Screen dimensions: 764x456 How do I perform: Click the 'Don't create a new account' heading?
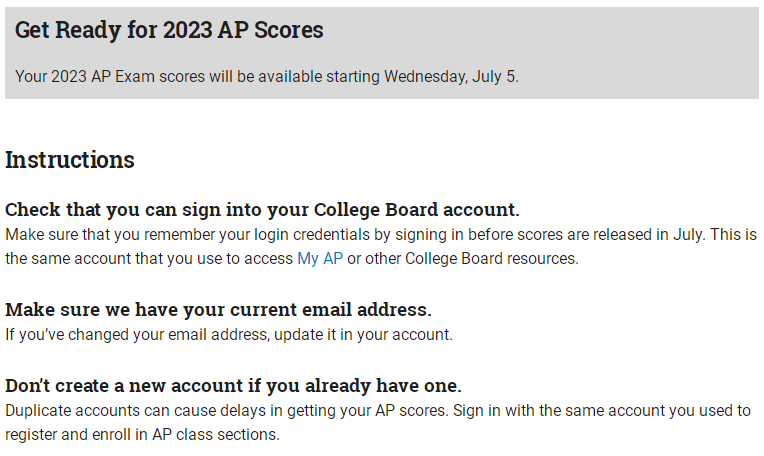233,385
